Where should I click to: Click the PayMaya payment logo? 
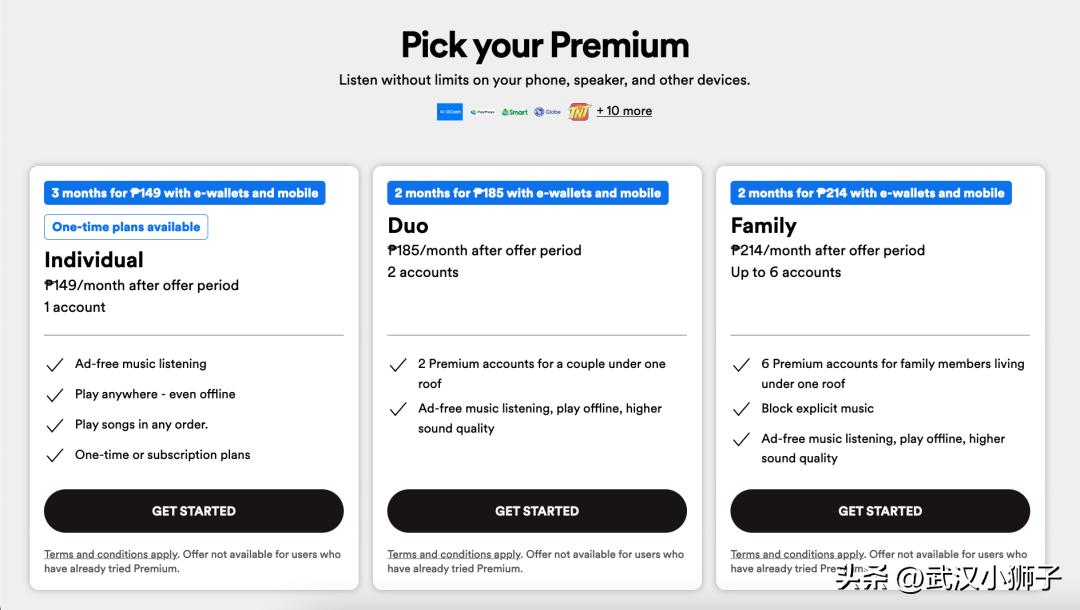482,112
